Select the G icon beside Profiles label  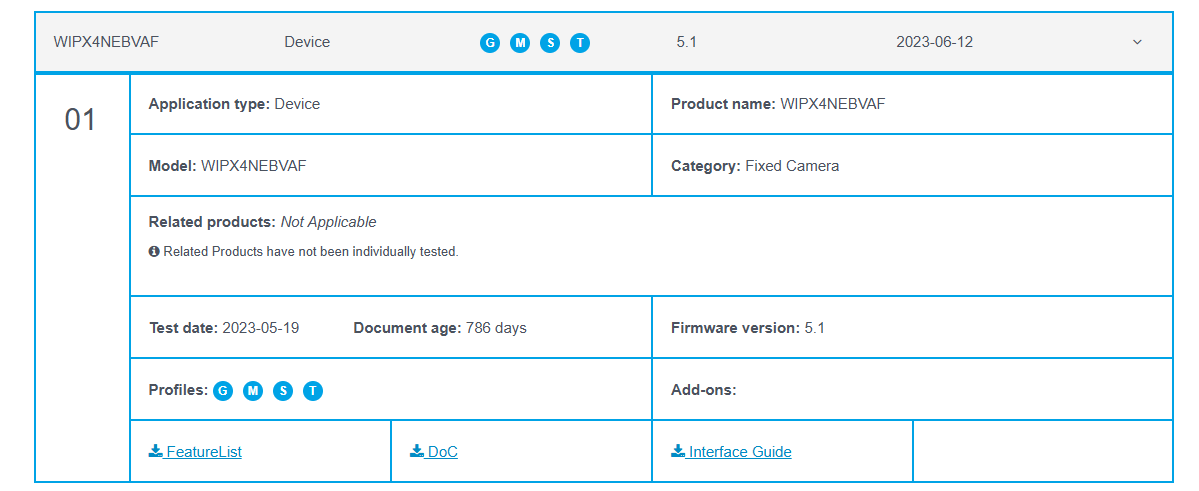click(223, 390)
